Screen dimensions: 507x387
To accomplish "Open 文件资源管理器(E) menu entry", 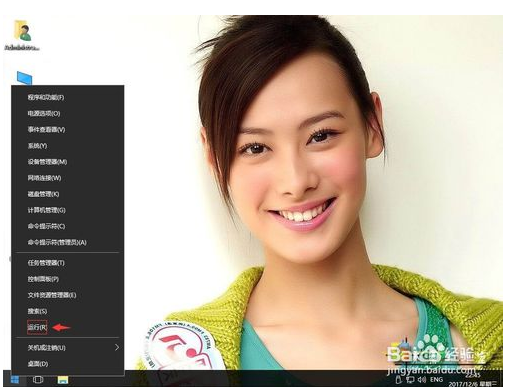I will pos(68,295).
